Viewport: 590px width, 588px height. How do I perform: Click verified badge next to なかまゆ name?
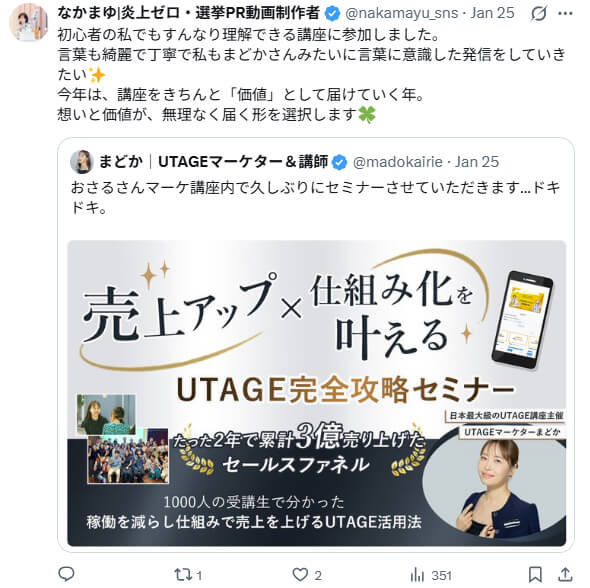click(x=332, y=14)
